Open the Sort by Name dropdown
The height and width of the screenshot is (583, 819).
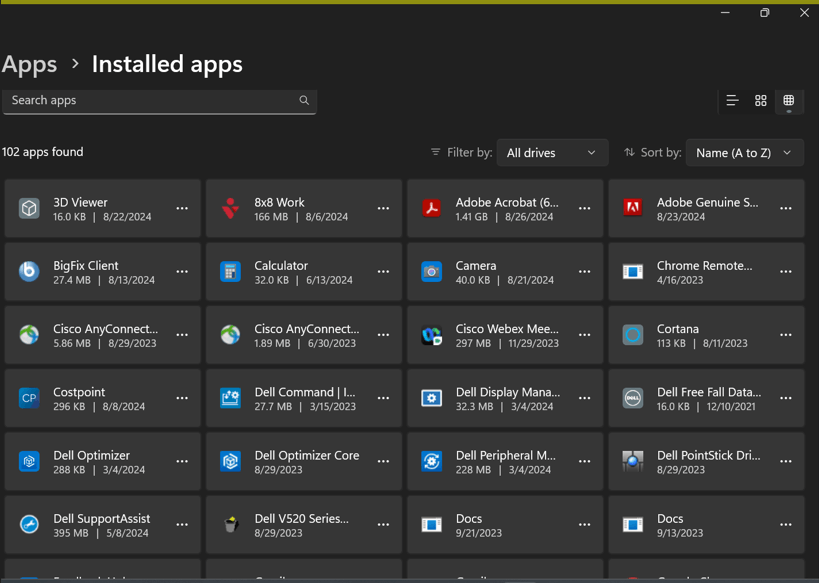coord(744,153)
